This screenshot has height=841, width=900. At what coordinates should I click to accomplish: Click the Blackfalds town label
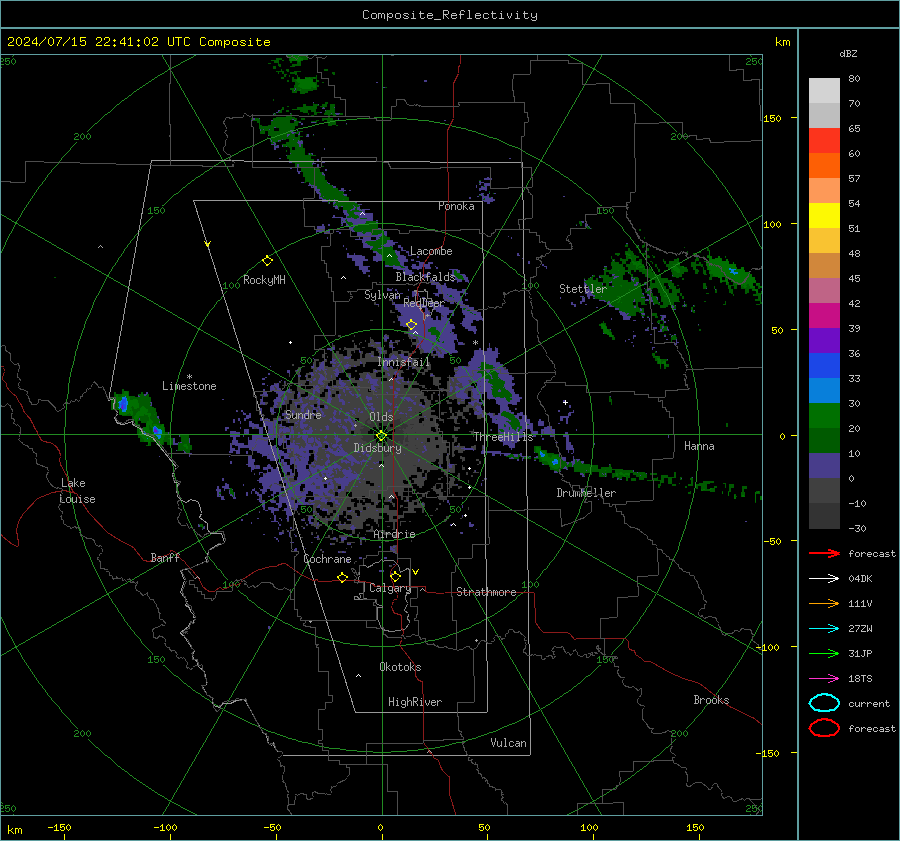(425, 277)
